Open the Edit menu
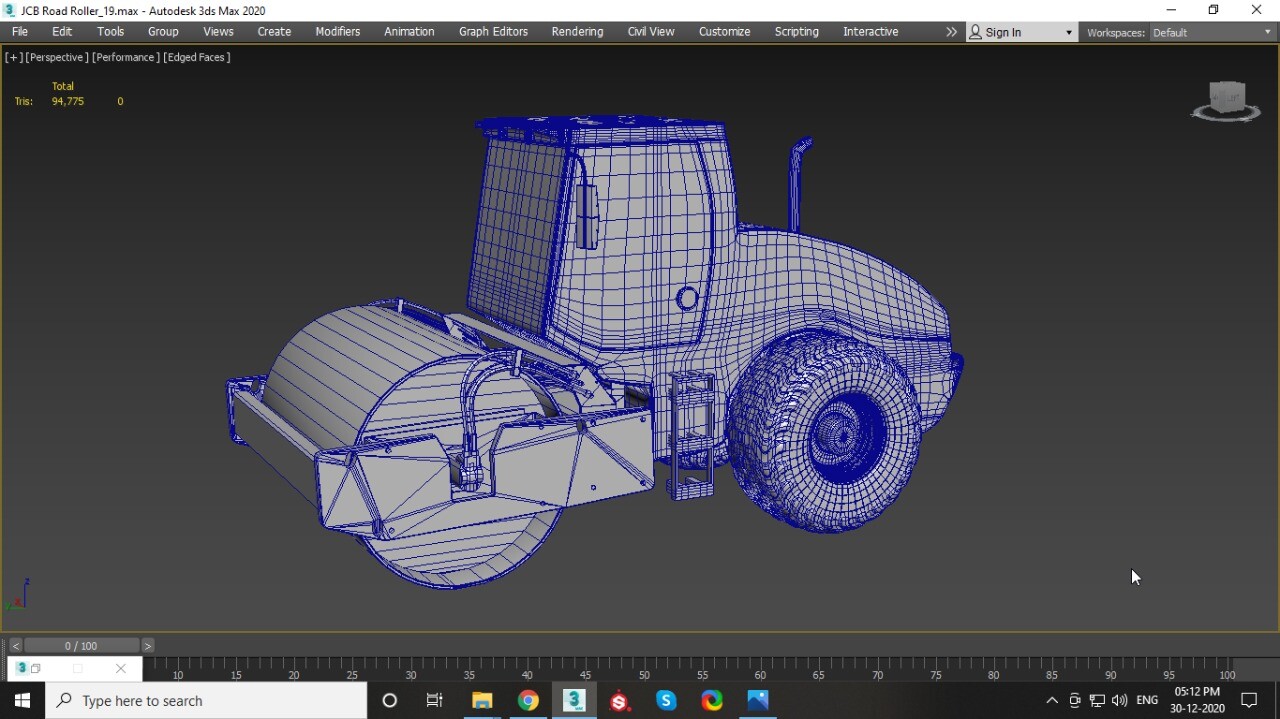The width and height of the screenshot is (1280, 719). click(62, 32)
